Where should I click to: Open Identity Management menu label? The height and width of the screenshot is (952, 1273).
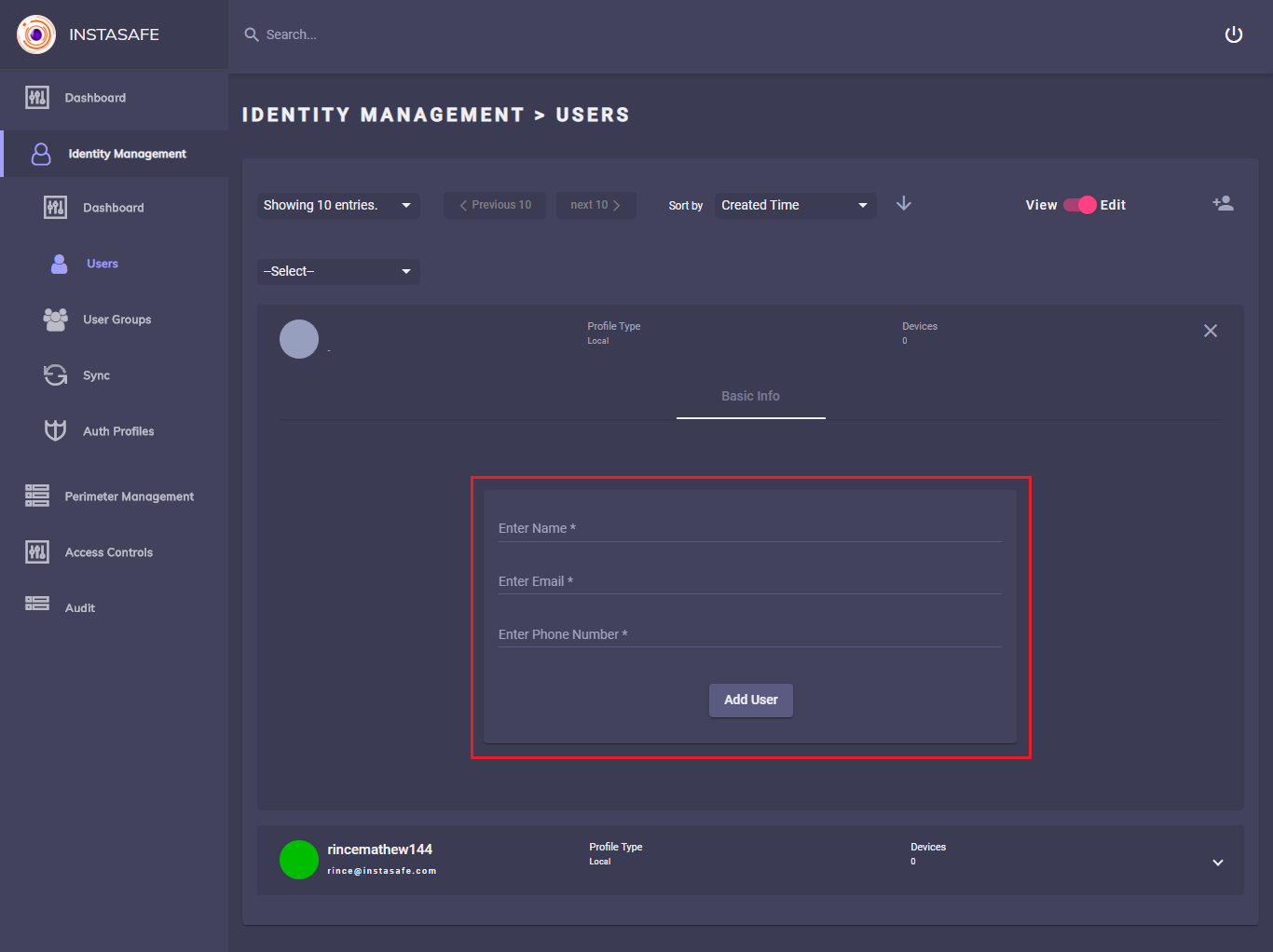click(128, 154)
